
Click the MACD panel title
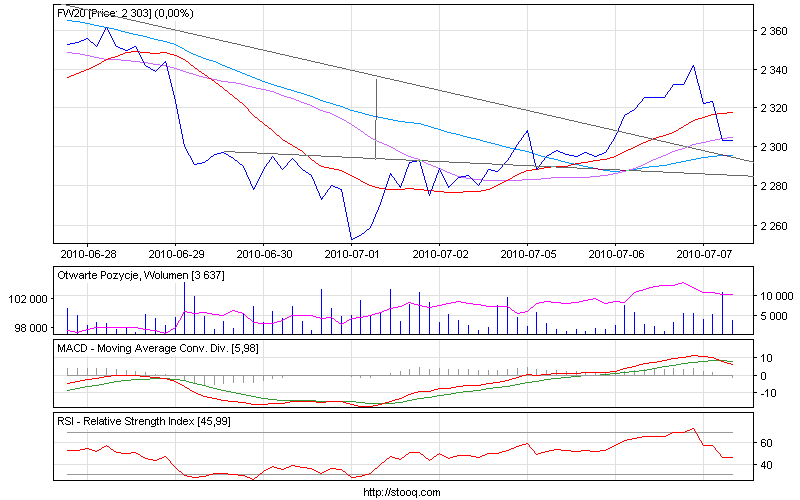(158, 348)
